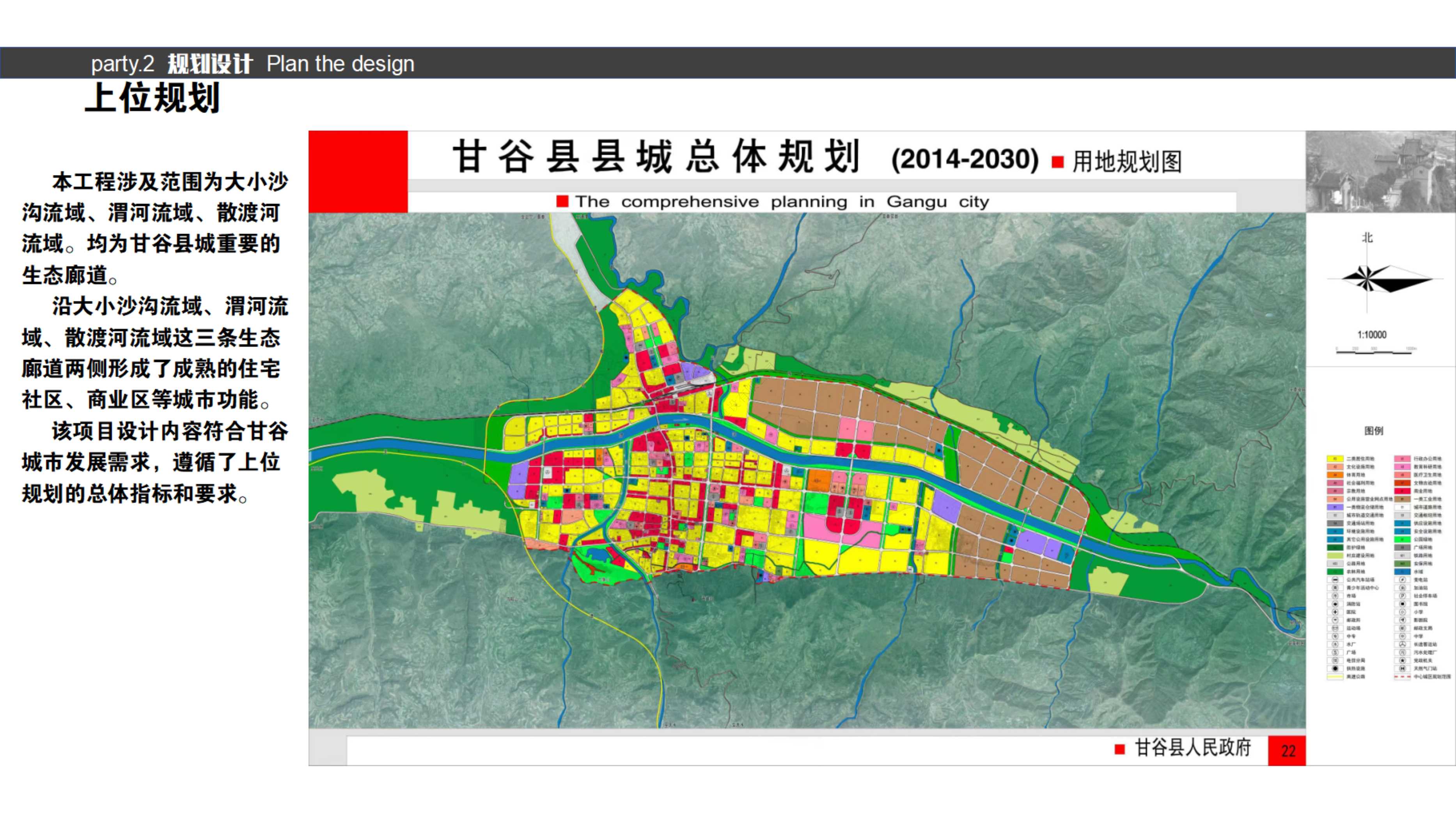Click the temple photo thumbnail above the compass
The height and width of the screenshot is (819, 1456).
click(x=1381, y=172)
